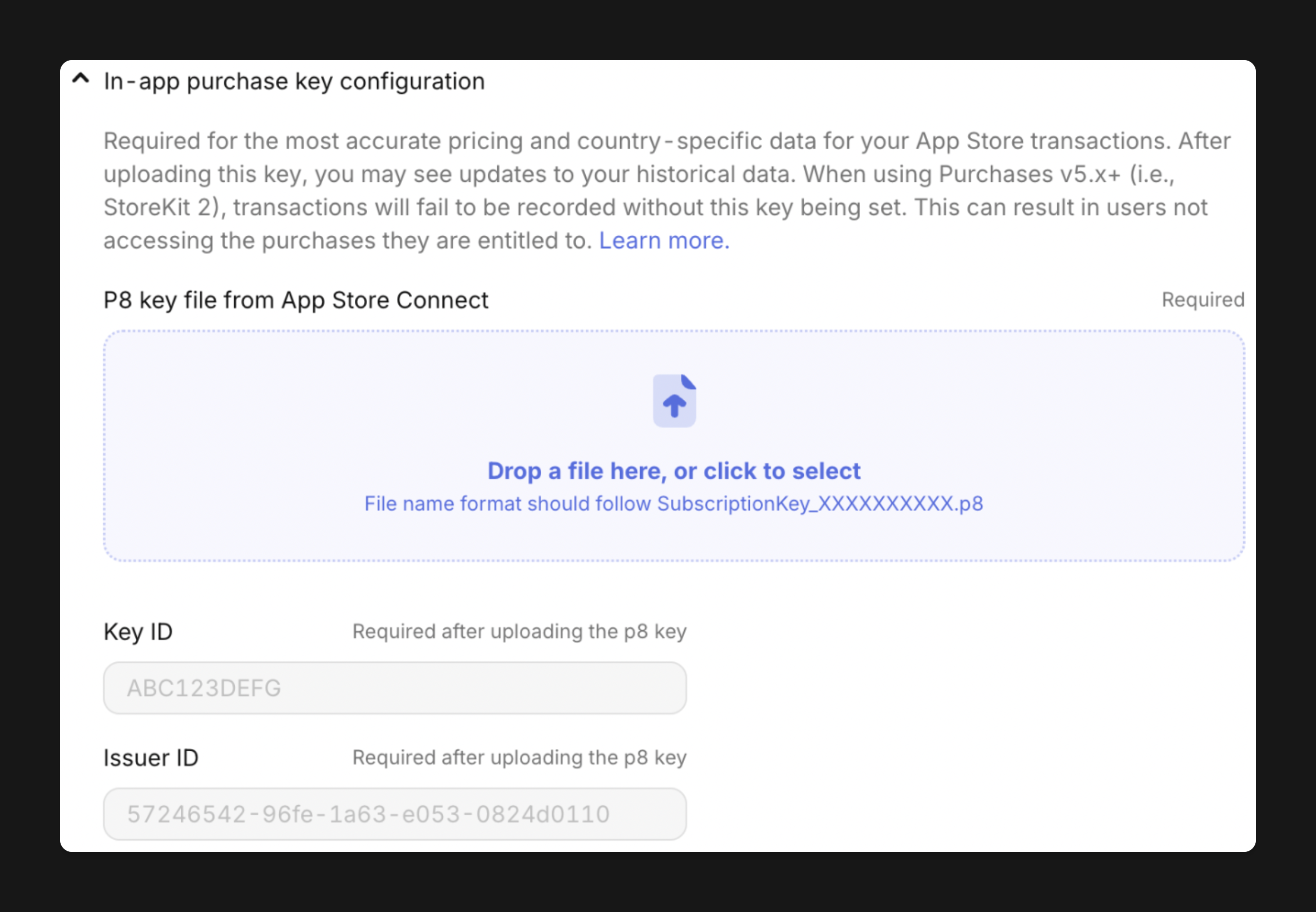
Task: Click the 'Required' tag beside P8 key label
Action: pyautogui.click(x=1203, y=300)
